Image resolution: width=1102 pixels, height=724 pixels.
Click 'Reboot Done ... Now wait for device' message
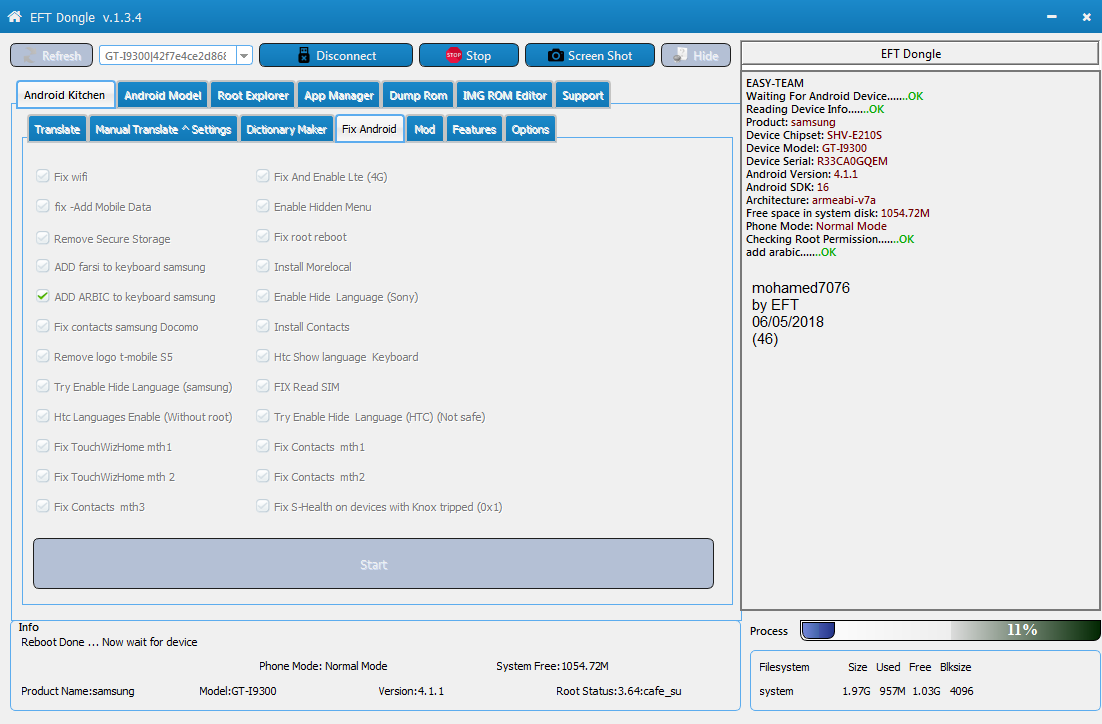[109, 642]
